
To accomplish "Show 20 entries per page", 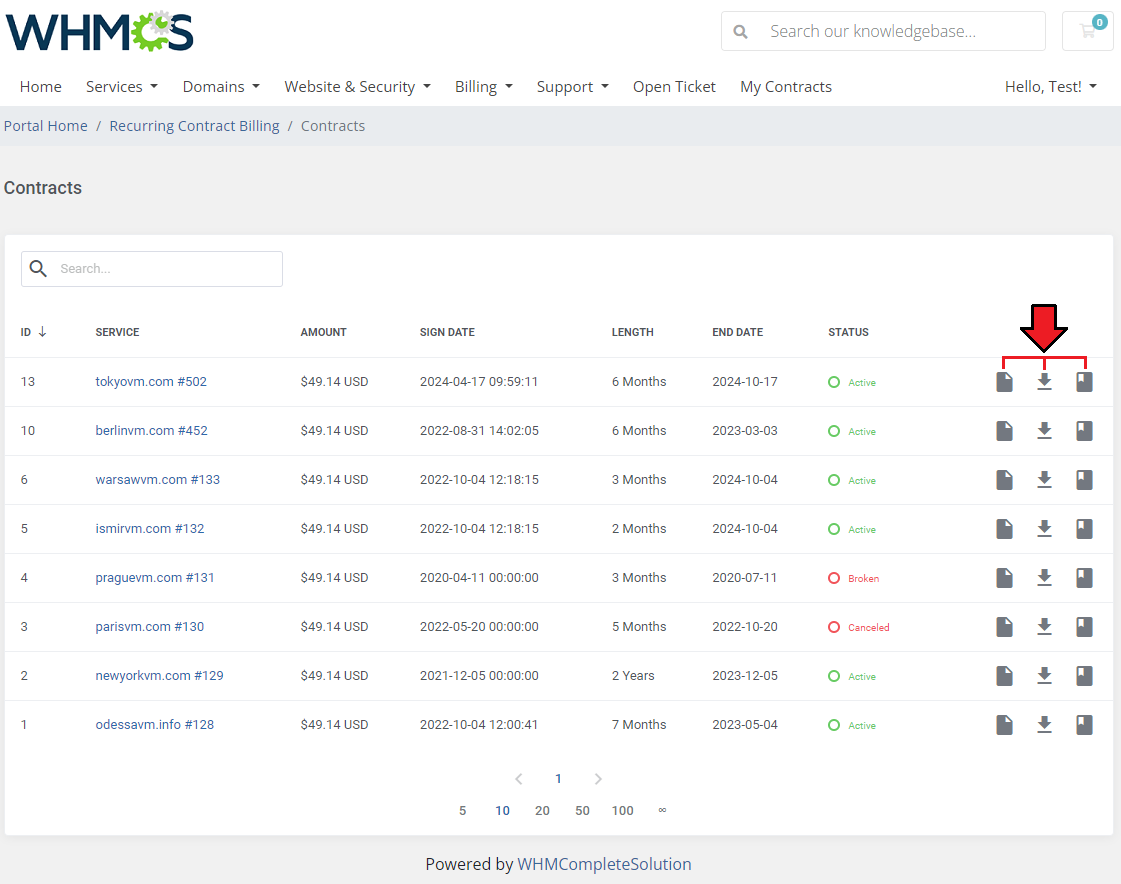I will pyautogui.click(x=542, y=810).
